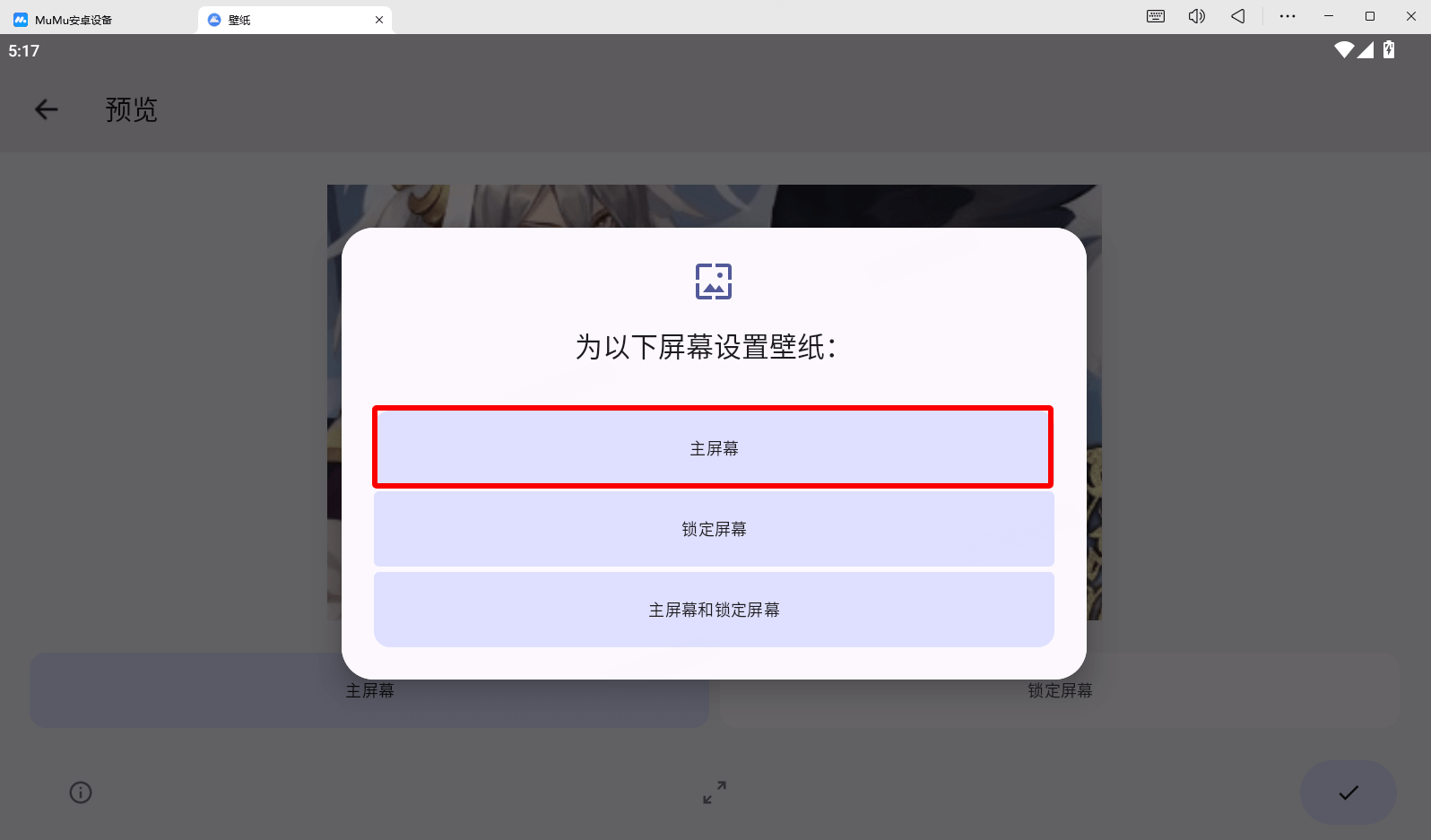Screen dimensions: 1431x840
Task: Open wallpaper info circle icon
Action: (x=81, y=792)
